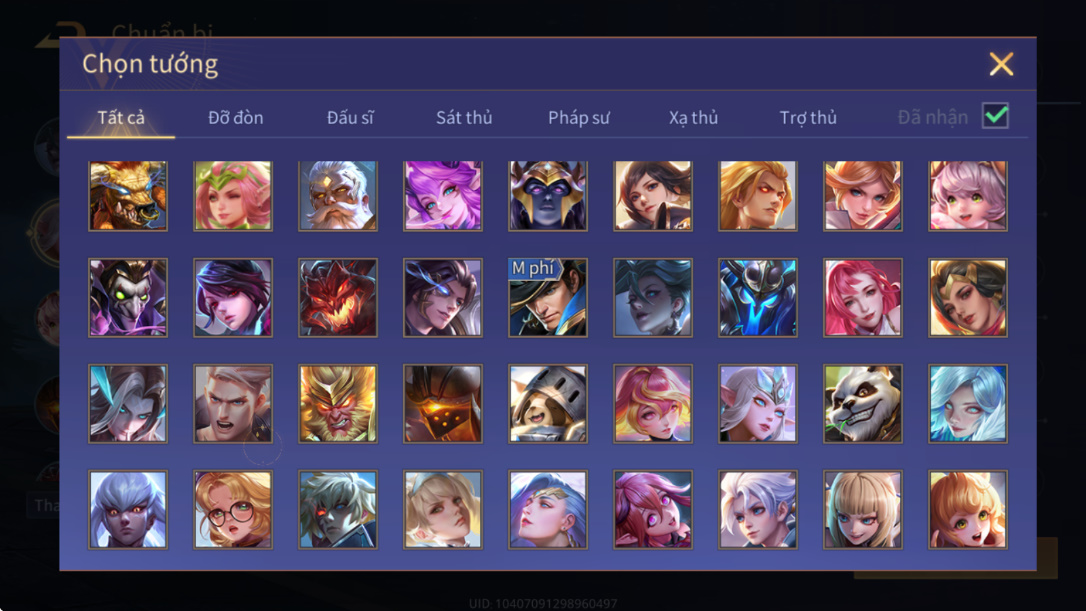Open the Đấu sĩ tab
The height and width of the screenshot is (611, 1086).
(x=350, y=118)
